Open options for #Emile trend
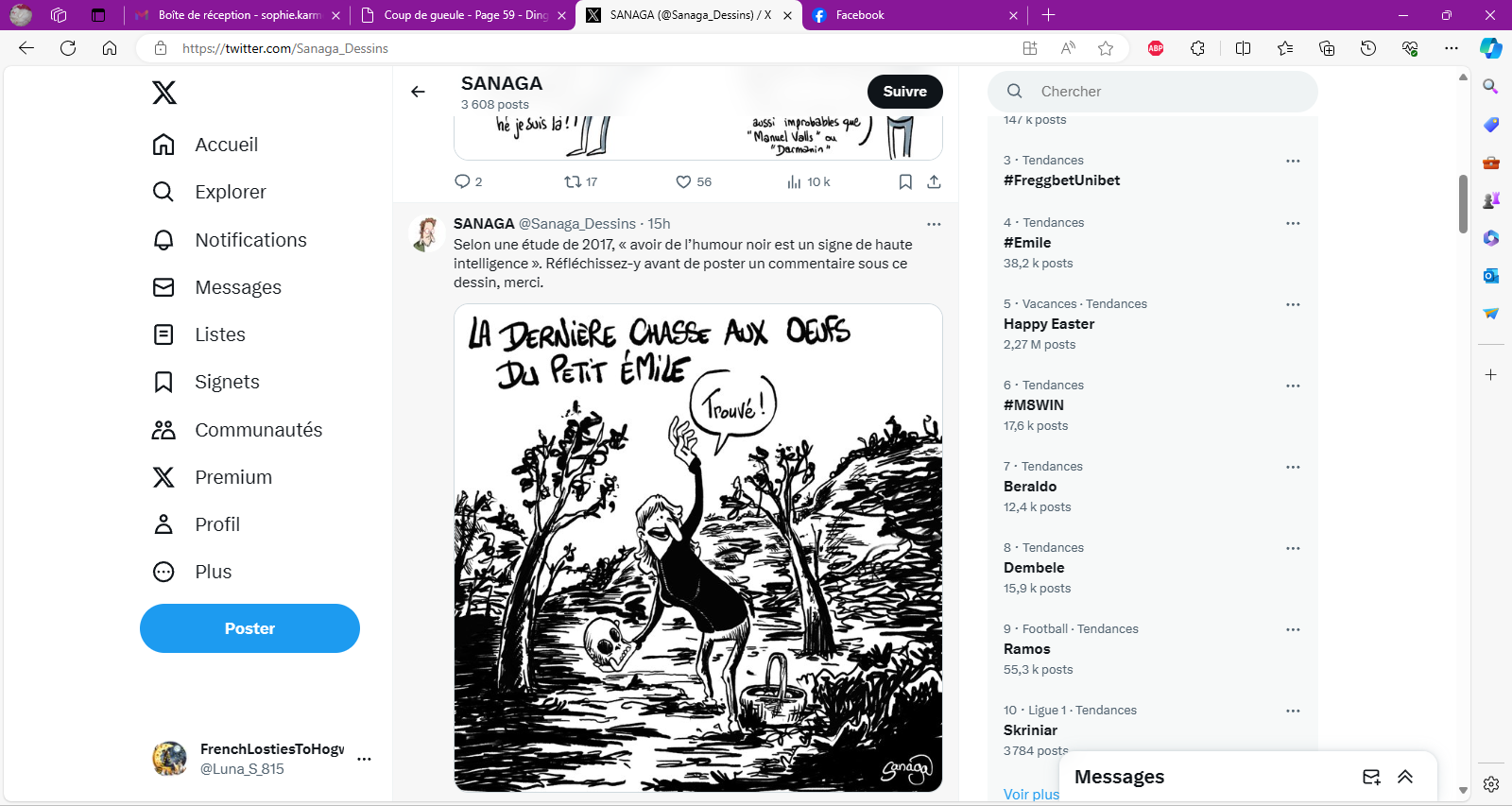This screenshot has height=806, width=1512. point(1293,223)
